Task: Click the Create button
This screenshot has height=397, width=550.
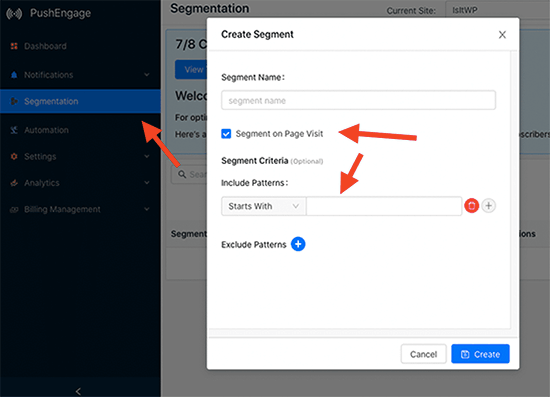Action: coord(480,354)
